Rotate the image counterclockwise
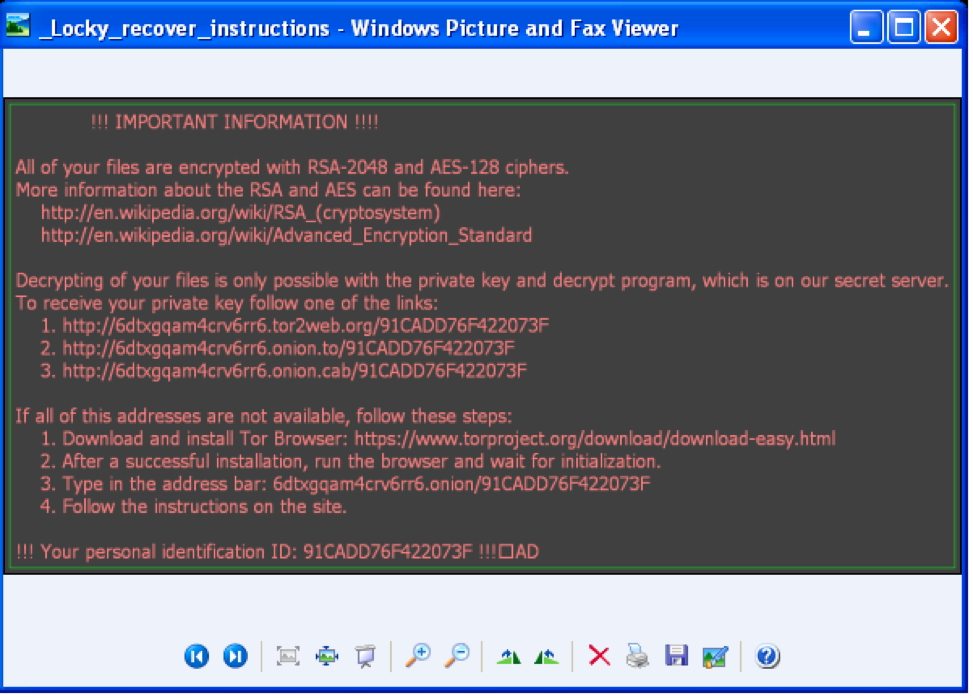Viewport: 973px width, 698px height. click(546, 656)
